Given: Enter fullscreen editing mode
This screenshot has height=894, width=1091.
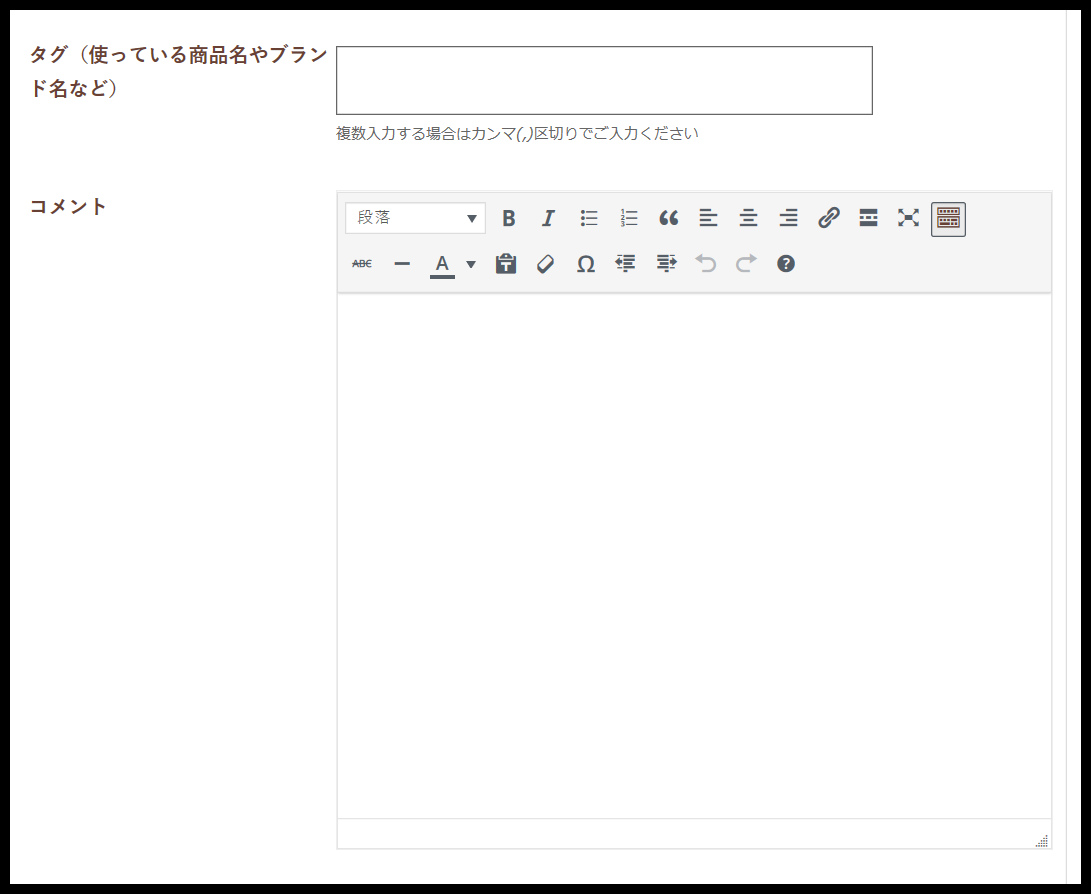Looking at the screenshot, I should [908, 218].
